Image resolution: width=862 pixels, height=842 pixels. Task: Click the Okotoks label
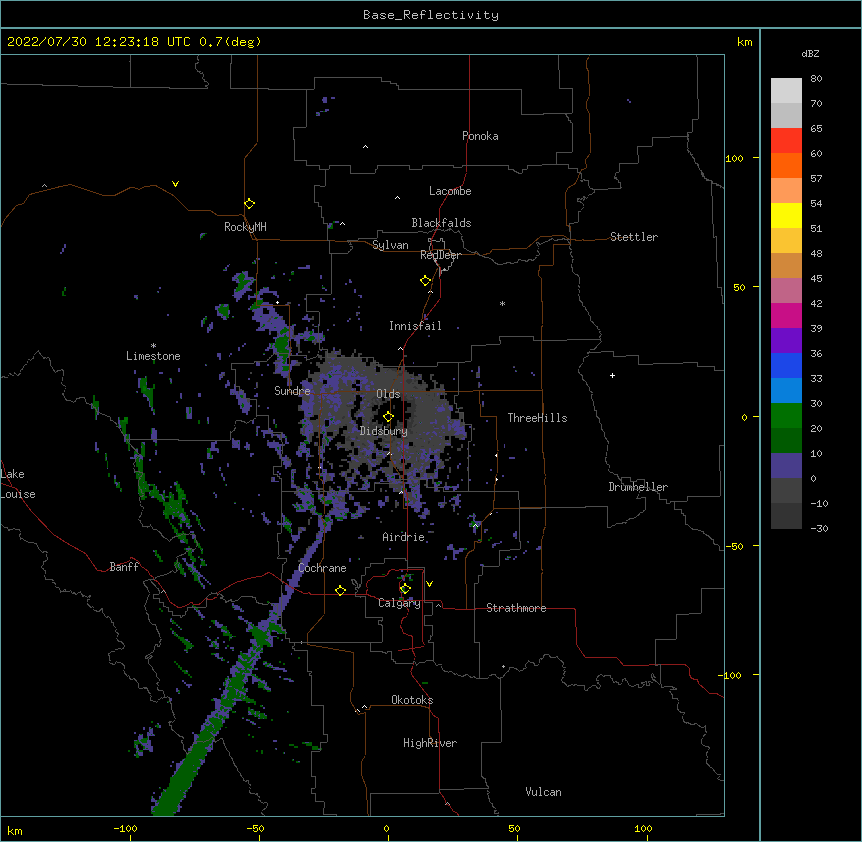pos(412,700)
